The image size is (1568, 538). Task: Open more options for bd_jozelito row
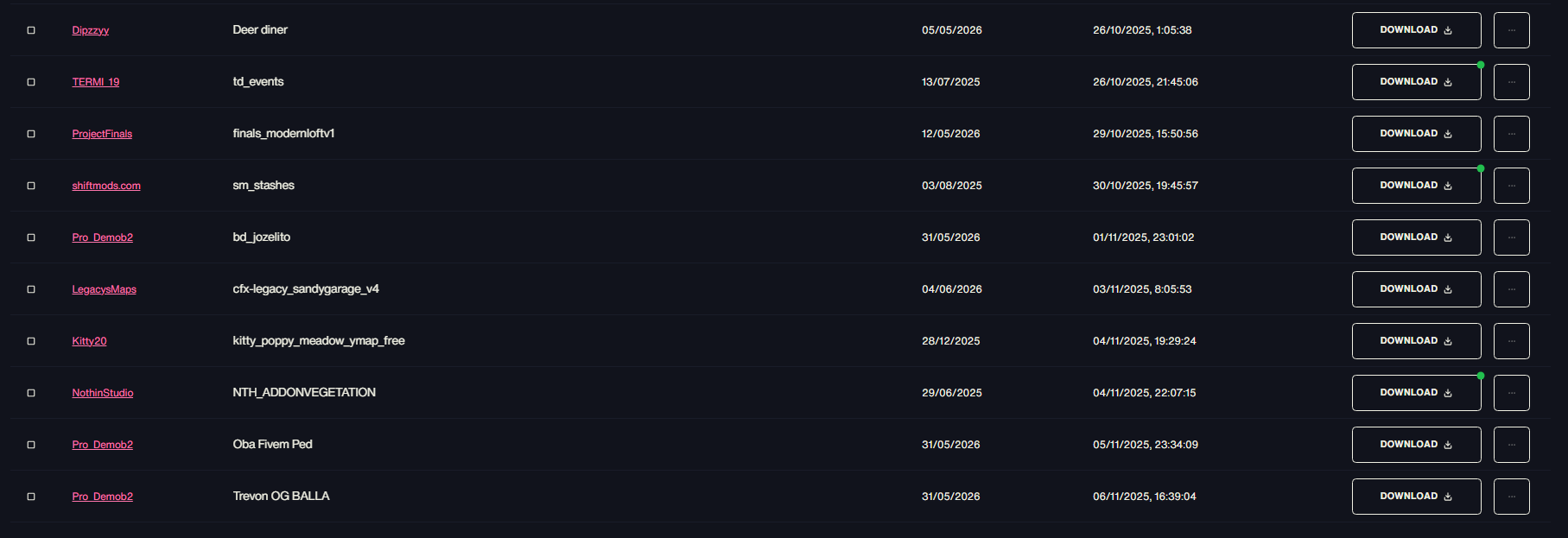(x=1511, y=237)
